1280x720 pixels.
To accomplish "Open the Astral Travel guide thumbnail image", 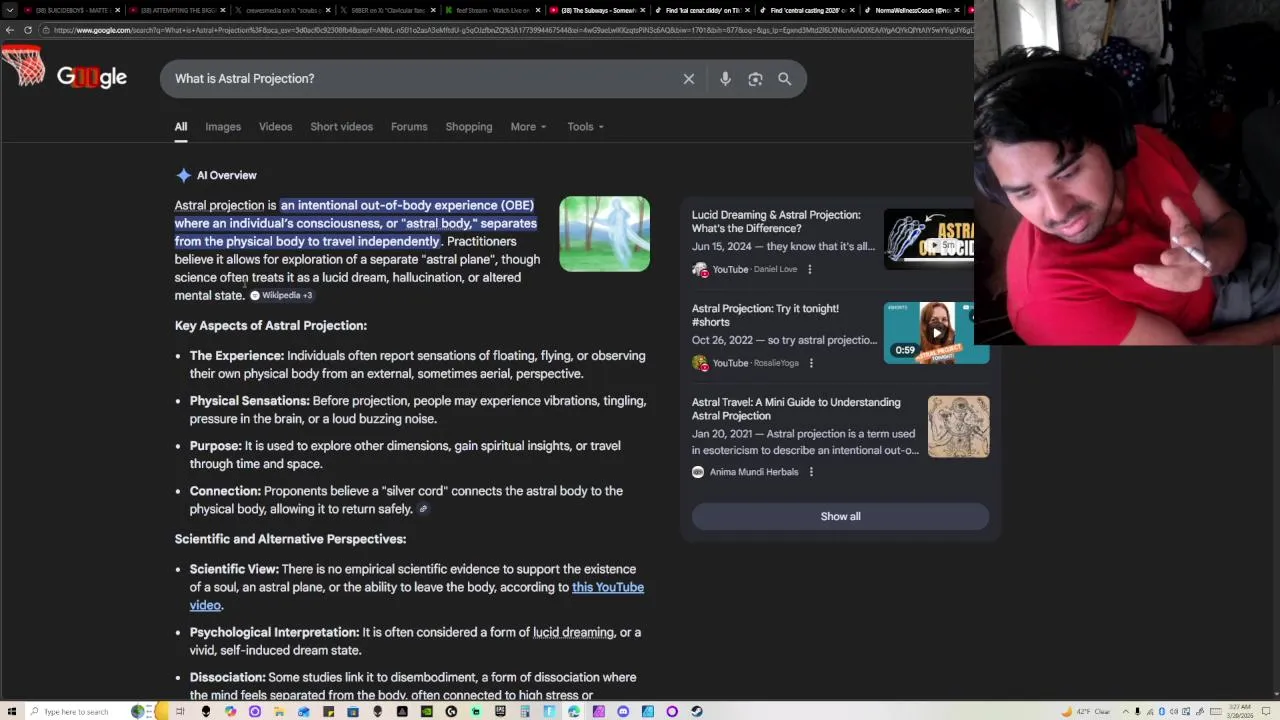I will 958,427.
